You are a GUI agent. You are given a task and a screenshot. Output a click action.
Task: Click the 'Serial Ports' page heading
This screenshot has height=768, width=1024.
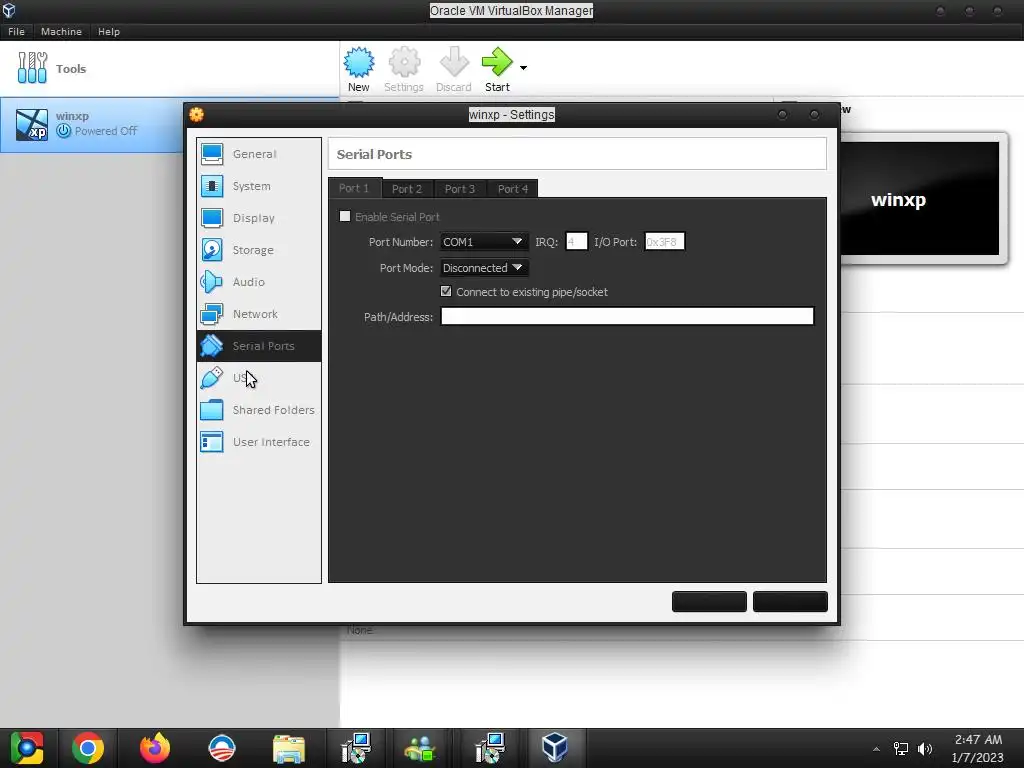(374, 155)
